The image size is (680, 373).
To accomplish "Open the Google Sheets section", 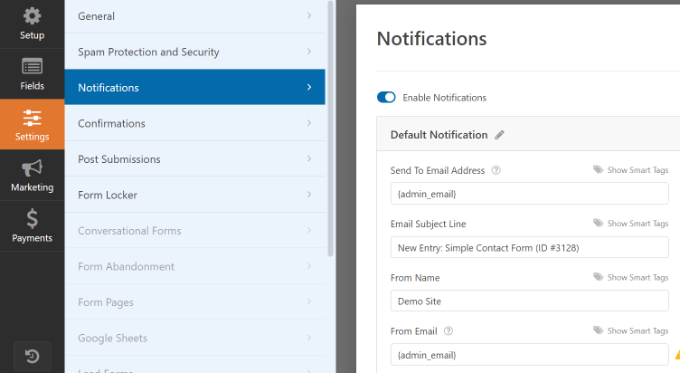I will click(x=195, y=338).
